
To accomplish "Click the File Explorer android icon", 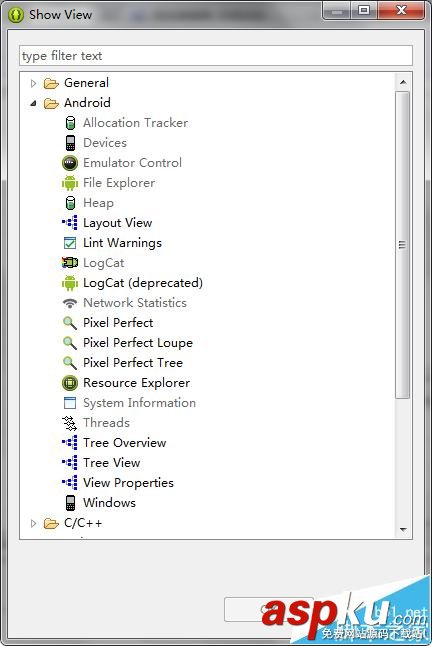I will [70, 183].
